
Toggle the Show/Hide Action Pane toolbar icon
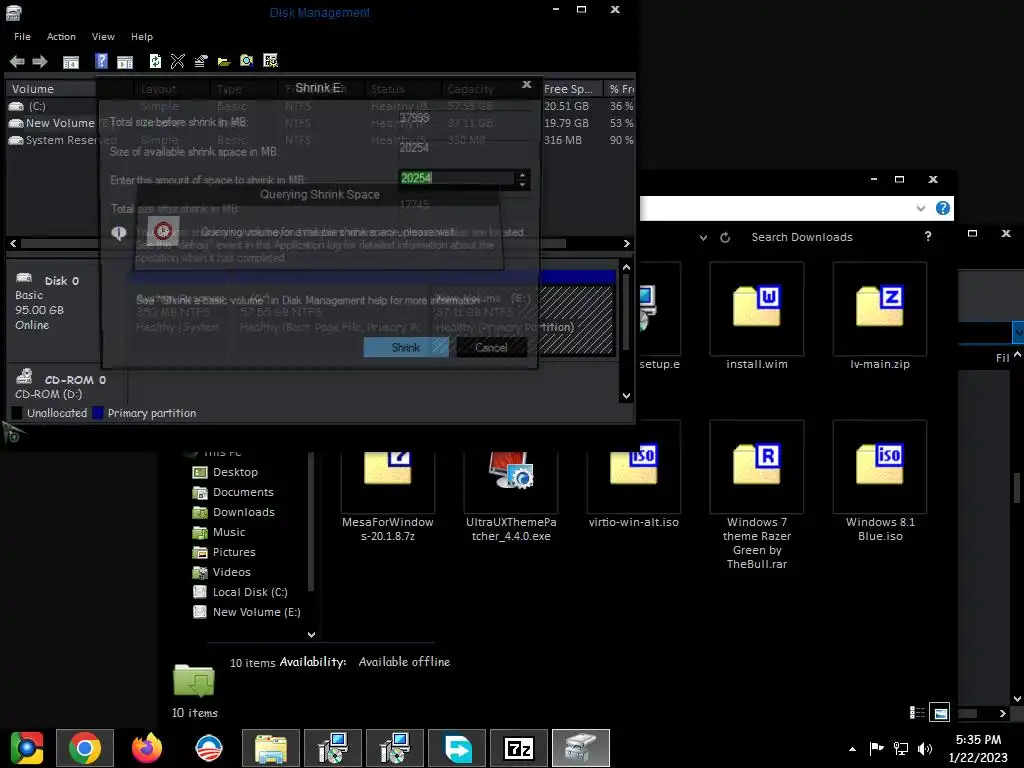[125, 62]
